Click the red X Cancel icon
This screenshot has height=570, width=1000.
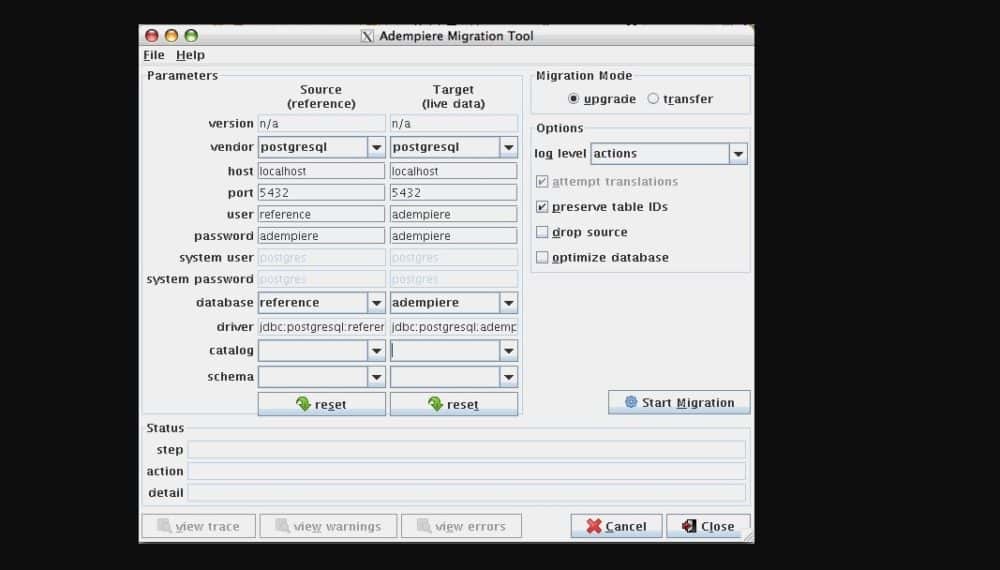594,526
